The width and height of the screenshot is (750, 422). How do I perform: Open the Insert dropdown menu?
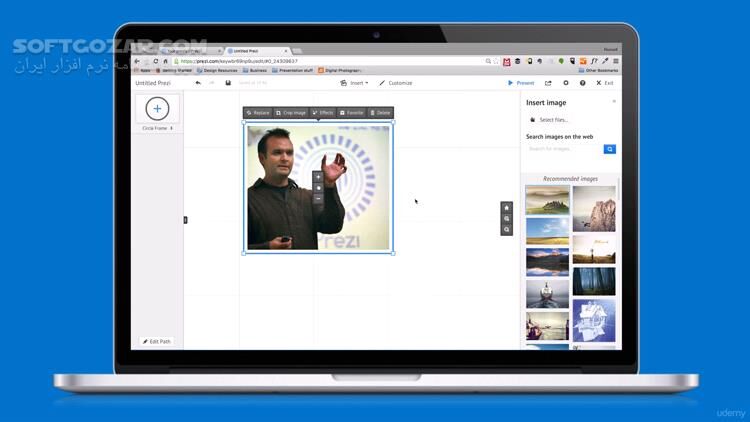click(354, 83)
